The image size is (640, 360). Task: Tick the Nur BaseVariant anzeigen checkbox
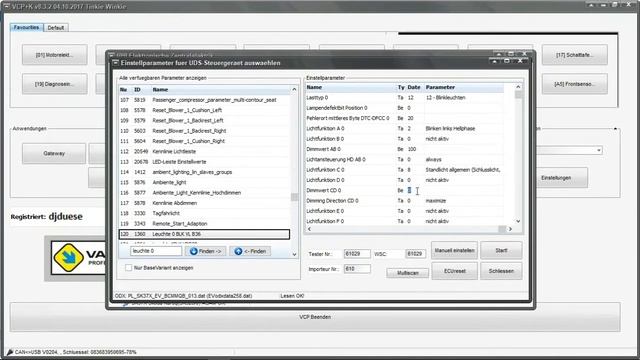[x=129, y=268]
